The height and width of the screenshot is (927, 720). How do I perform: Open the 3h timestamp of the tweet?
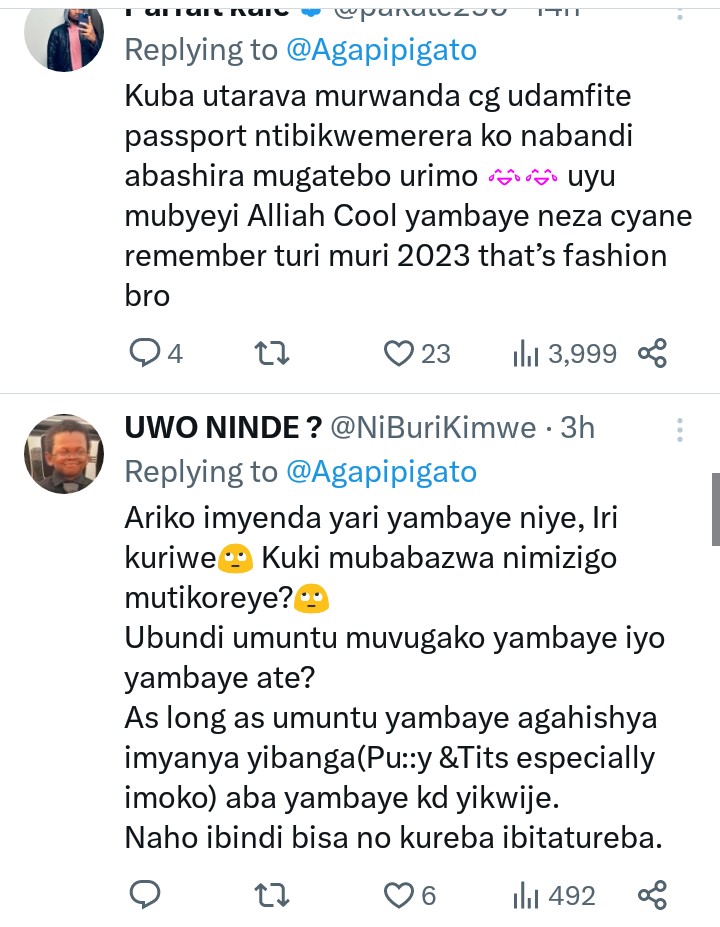pos(578,428)
